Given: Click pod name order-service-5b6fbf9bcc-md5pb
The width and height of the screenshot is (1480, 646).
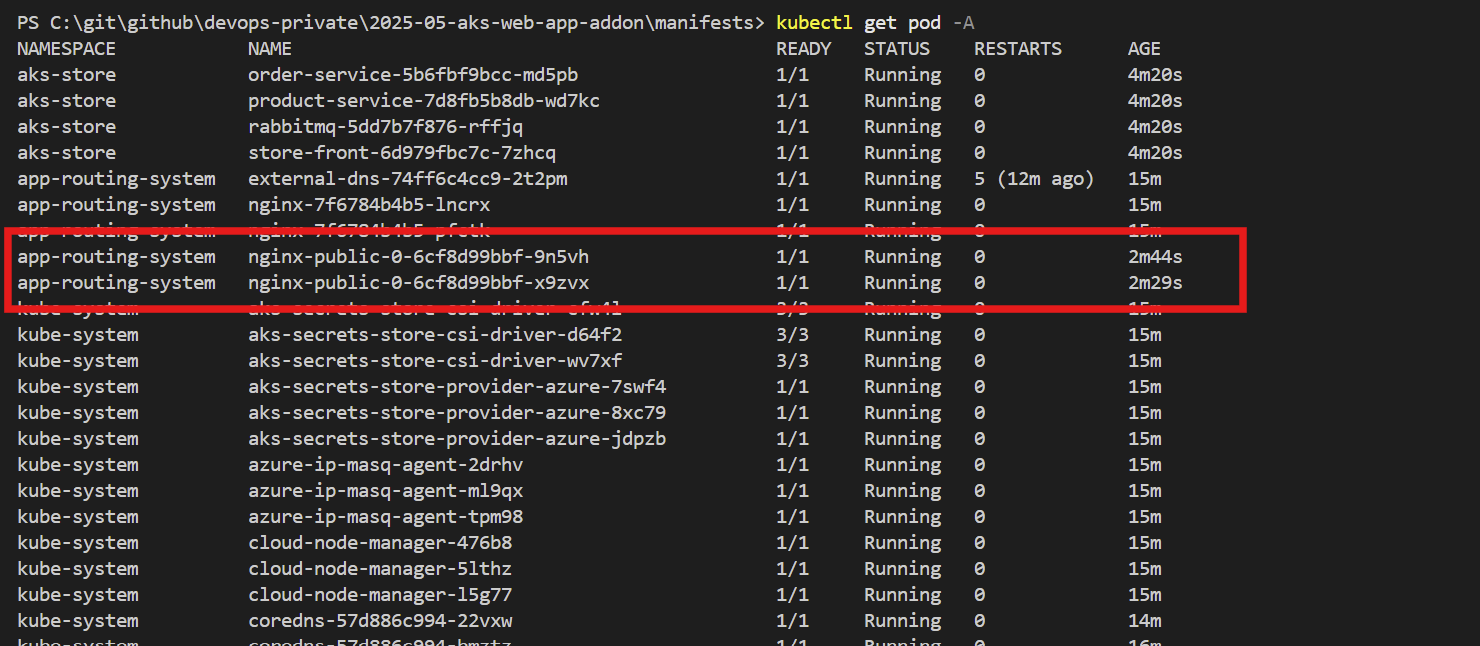Looking at the screenshot, I should click(413, 75).
